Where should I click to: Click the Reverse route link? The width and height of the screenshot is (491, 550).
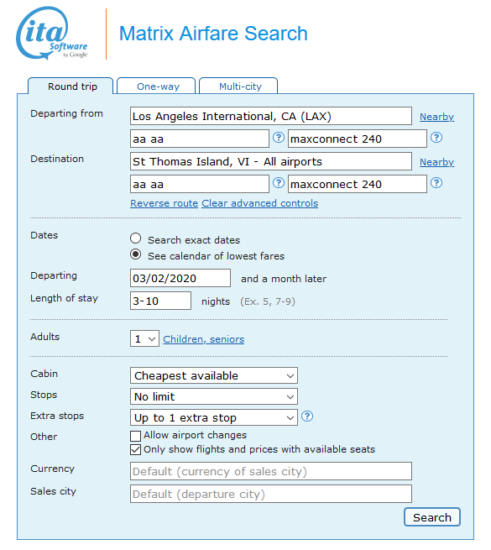pyautogui.click(x=164, y=203)
